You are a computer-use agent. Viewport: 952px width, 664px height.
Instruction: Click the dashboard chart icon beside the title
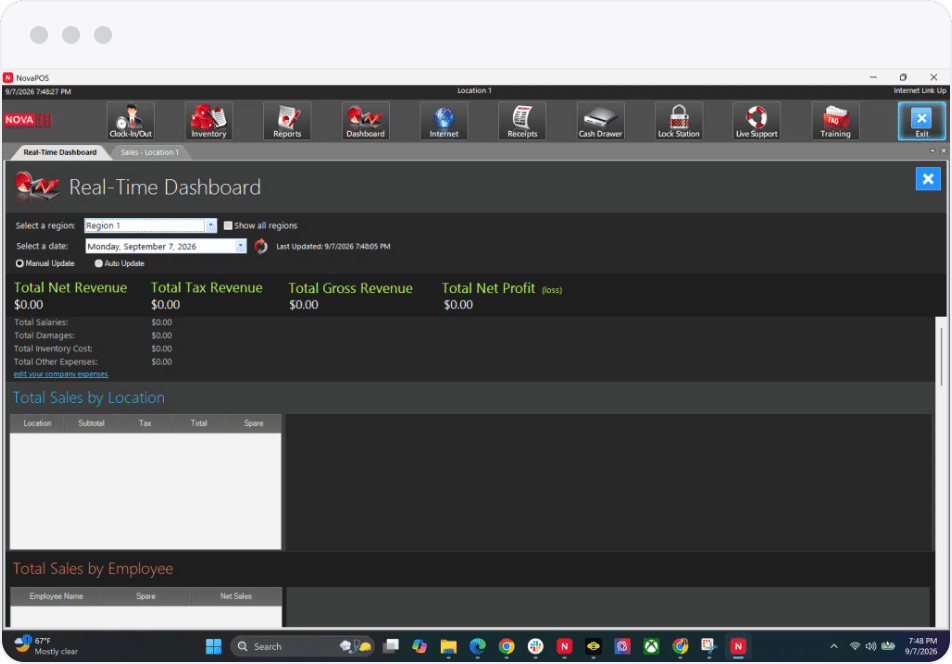[x=36, y=186]
